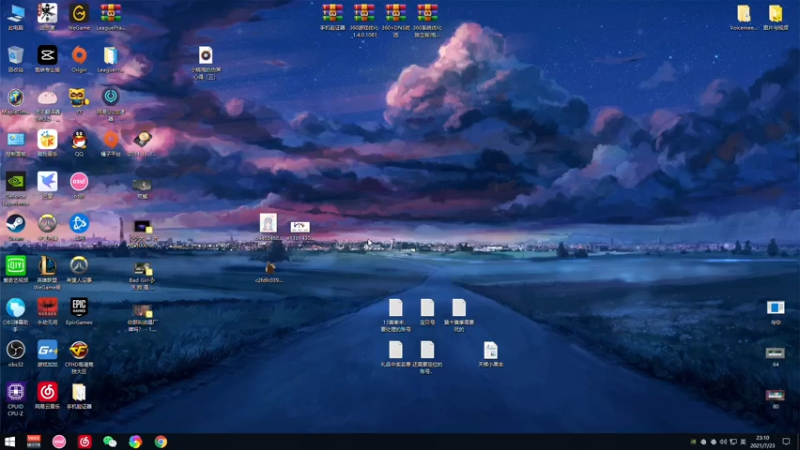Click the Windows Start button
The width and height of the screenshot is (800, 450).
[x=10, y=441]
